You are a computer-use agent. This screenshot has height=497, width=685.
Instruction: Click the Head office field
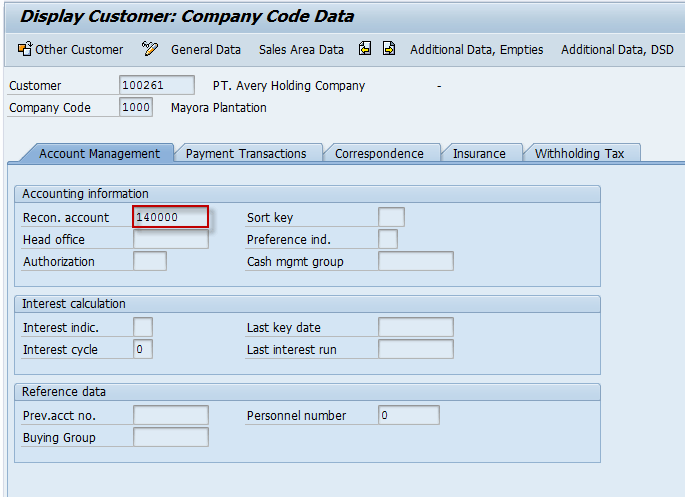171,239
